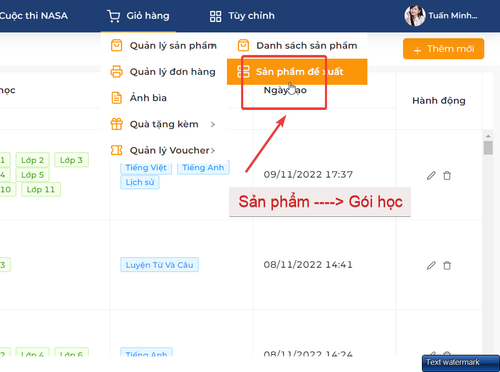This screenshot has width=500, height=372.
Task: Open Danh sách sản phẩm submenu entry
Action: [297, 45]
